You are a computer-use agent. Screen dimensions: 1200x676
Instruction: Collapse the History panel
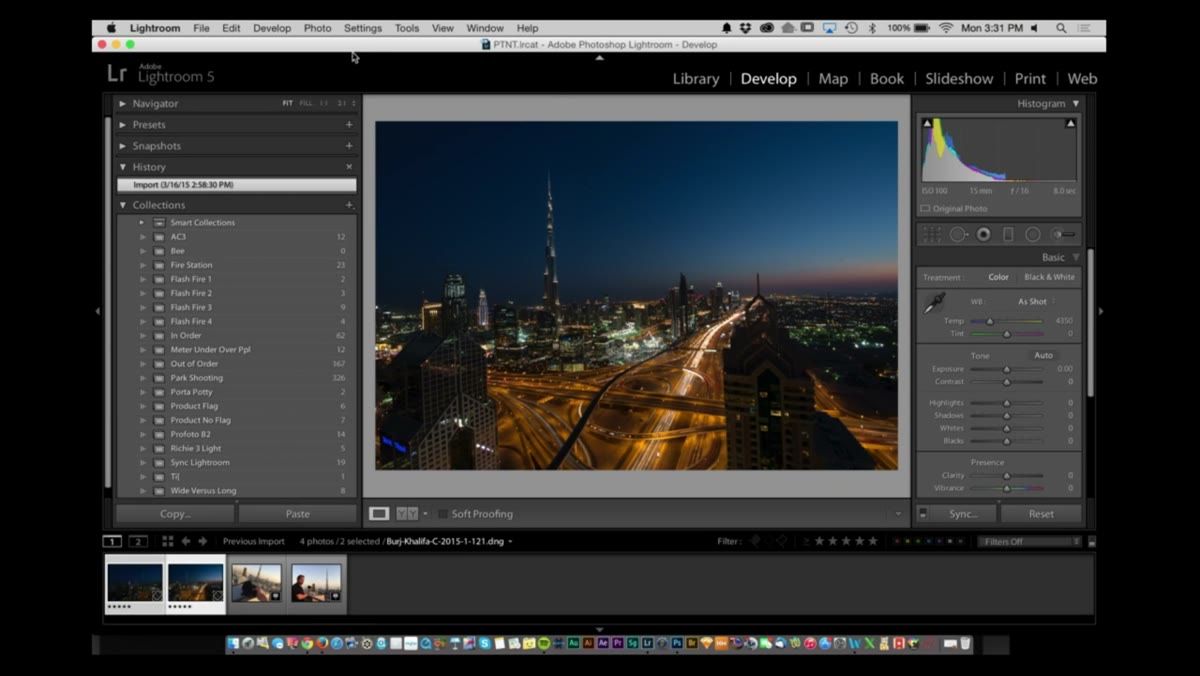coord(123,167)
